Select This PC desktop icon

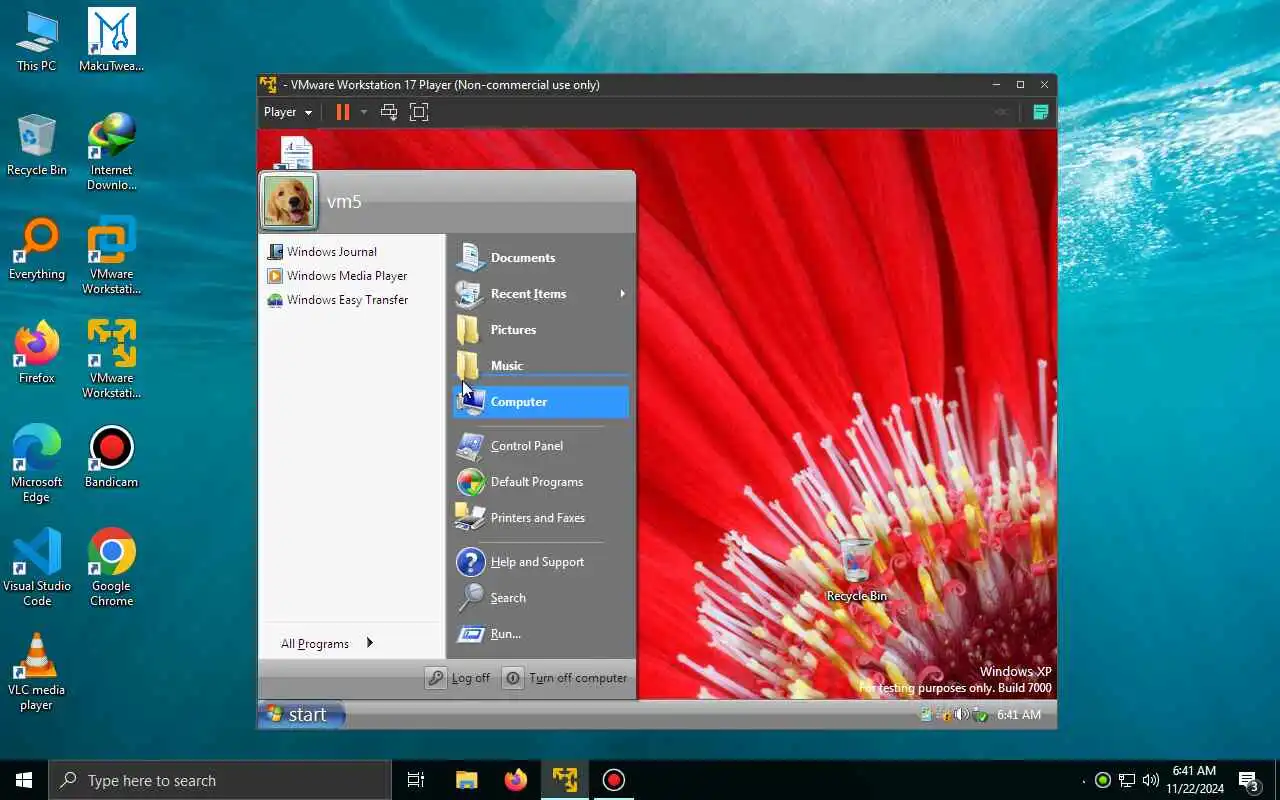pyautogui.click(x=37, y=42)
